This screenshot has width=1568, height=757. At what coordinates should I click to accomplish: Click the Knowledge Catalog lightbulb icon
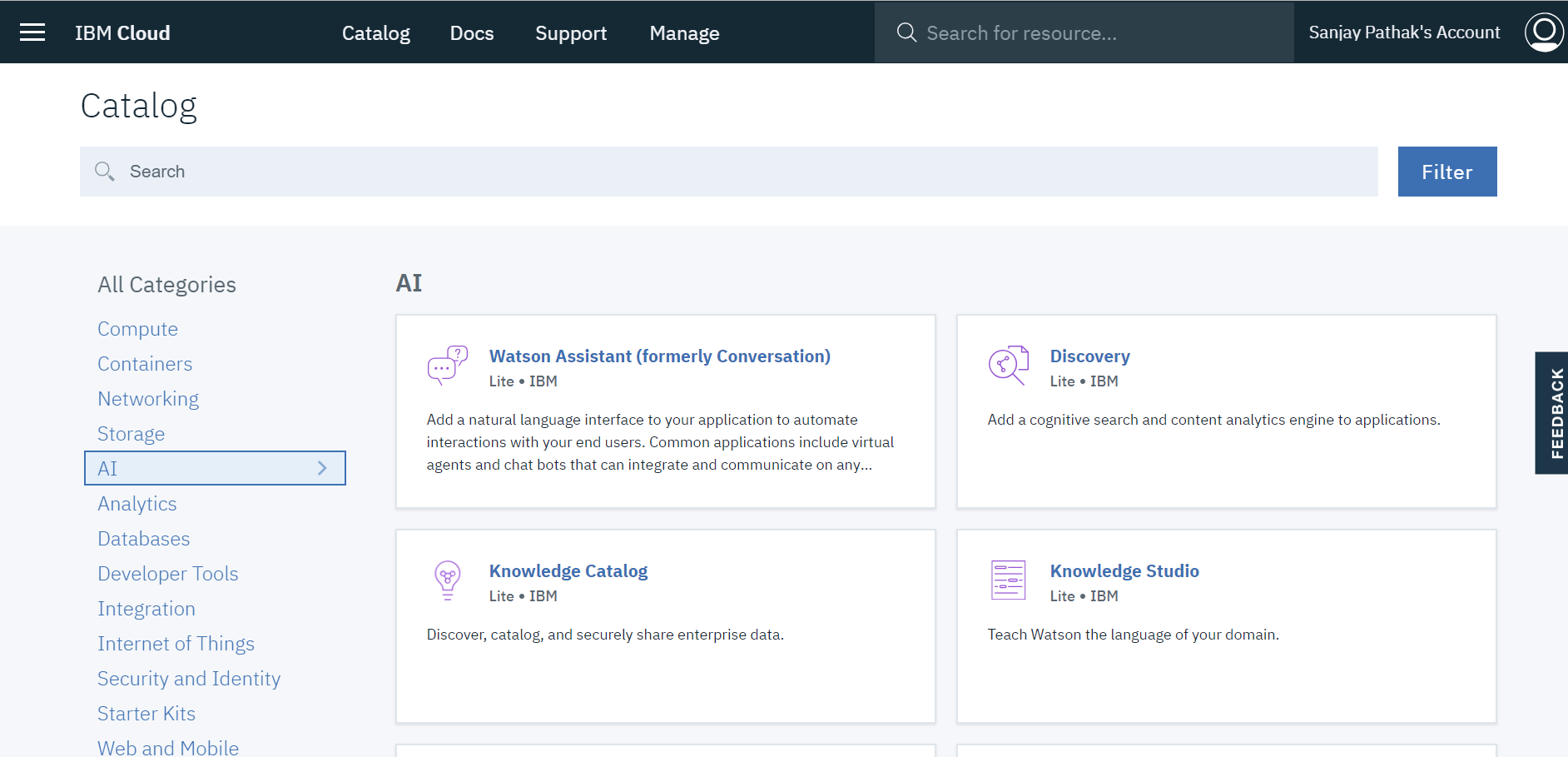coord(448,580)
